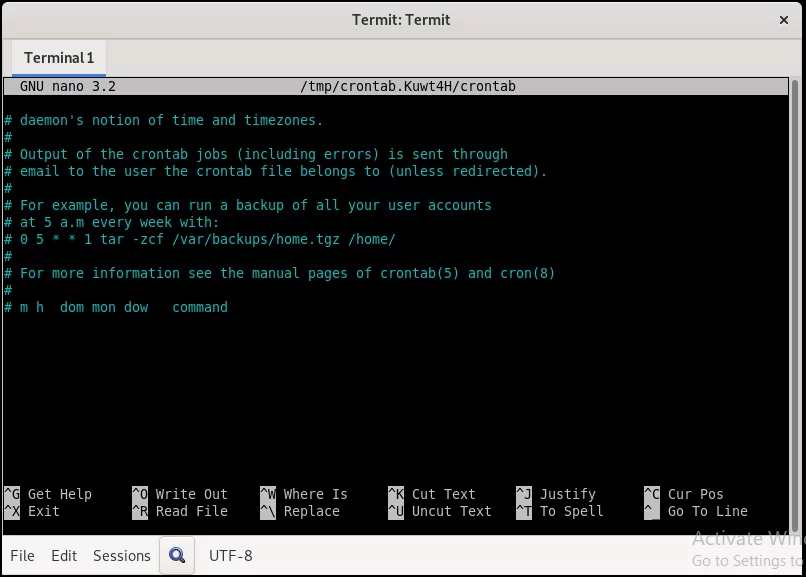
Task: Click the ^\ Replace shortcut
Action: 300,511
